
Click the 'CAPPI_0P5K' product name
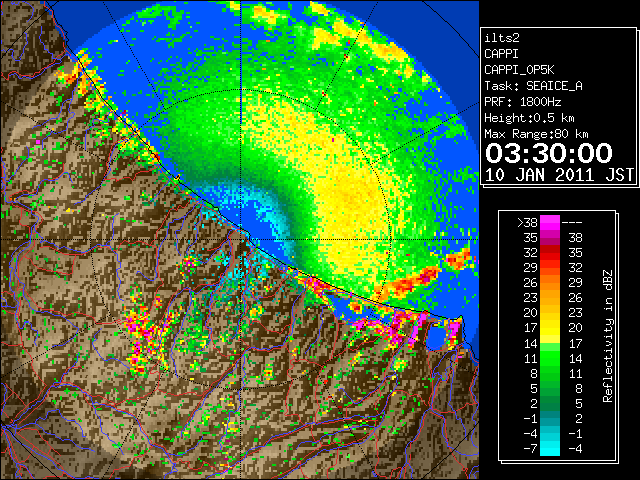point(519,70)
